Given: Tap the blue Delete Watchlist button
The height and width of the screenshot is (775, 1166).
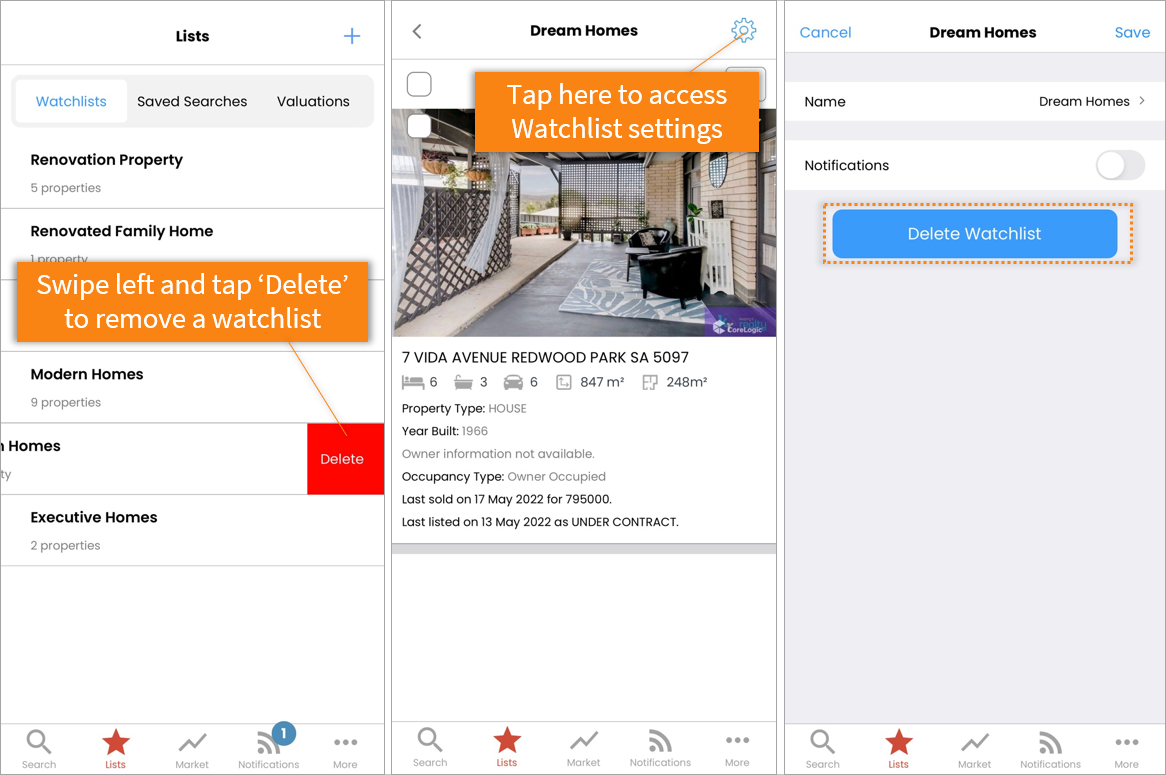Looking at the screenshot, I should [x=974, y=234].
